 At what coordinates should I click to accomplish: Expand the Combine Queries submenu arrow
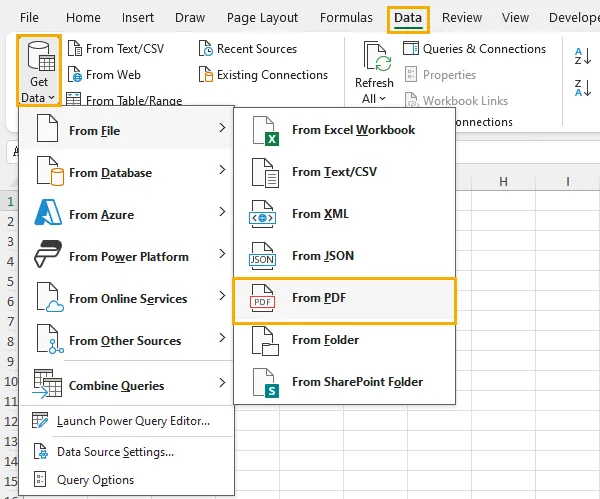coord(222,383)
